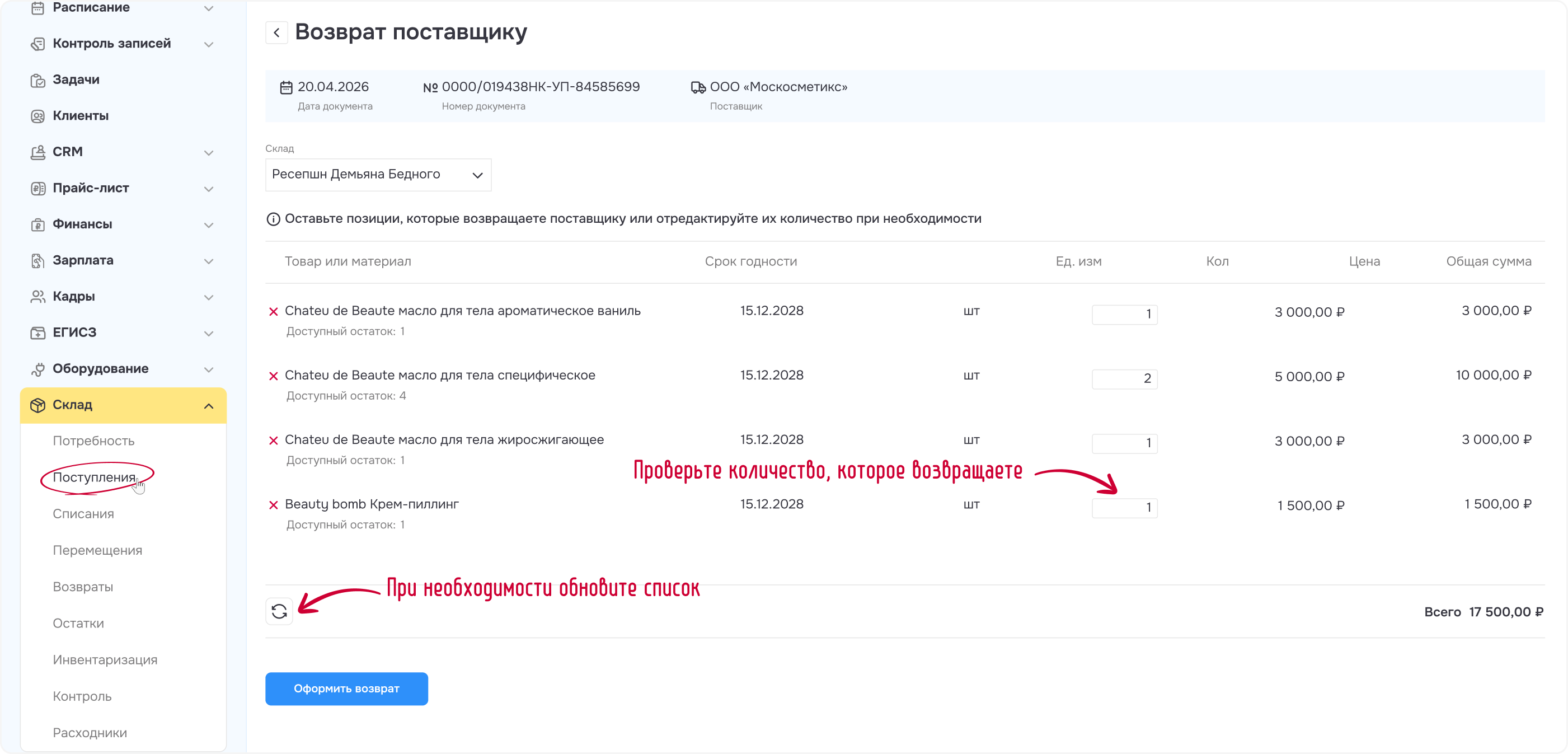Expand the Финансы menu chevron
The height and width of the screenshot is (754, 1568).
209,226
